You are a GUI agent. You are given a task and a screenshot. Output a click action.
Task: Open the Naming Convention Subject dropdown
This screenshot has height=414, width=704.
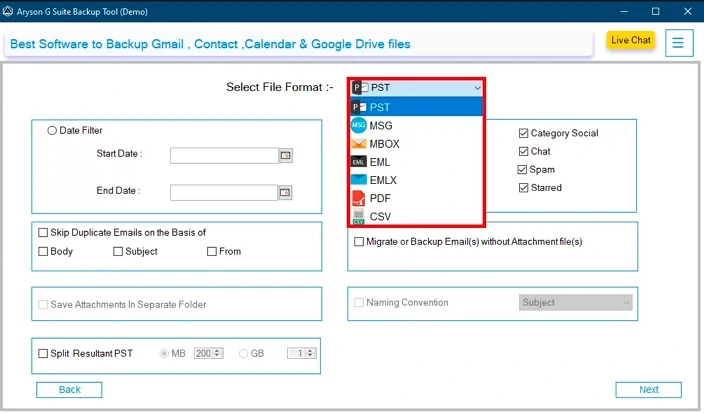(x=576, y=303)
